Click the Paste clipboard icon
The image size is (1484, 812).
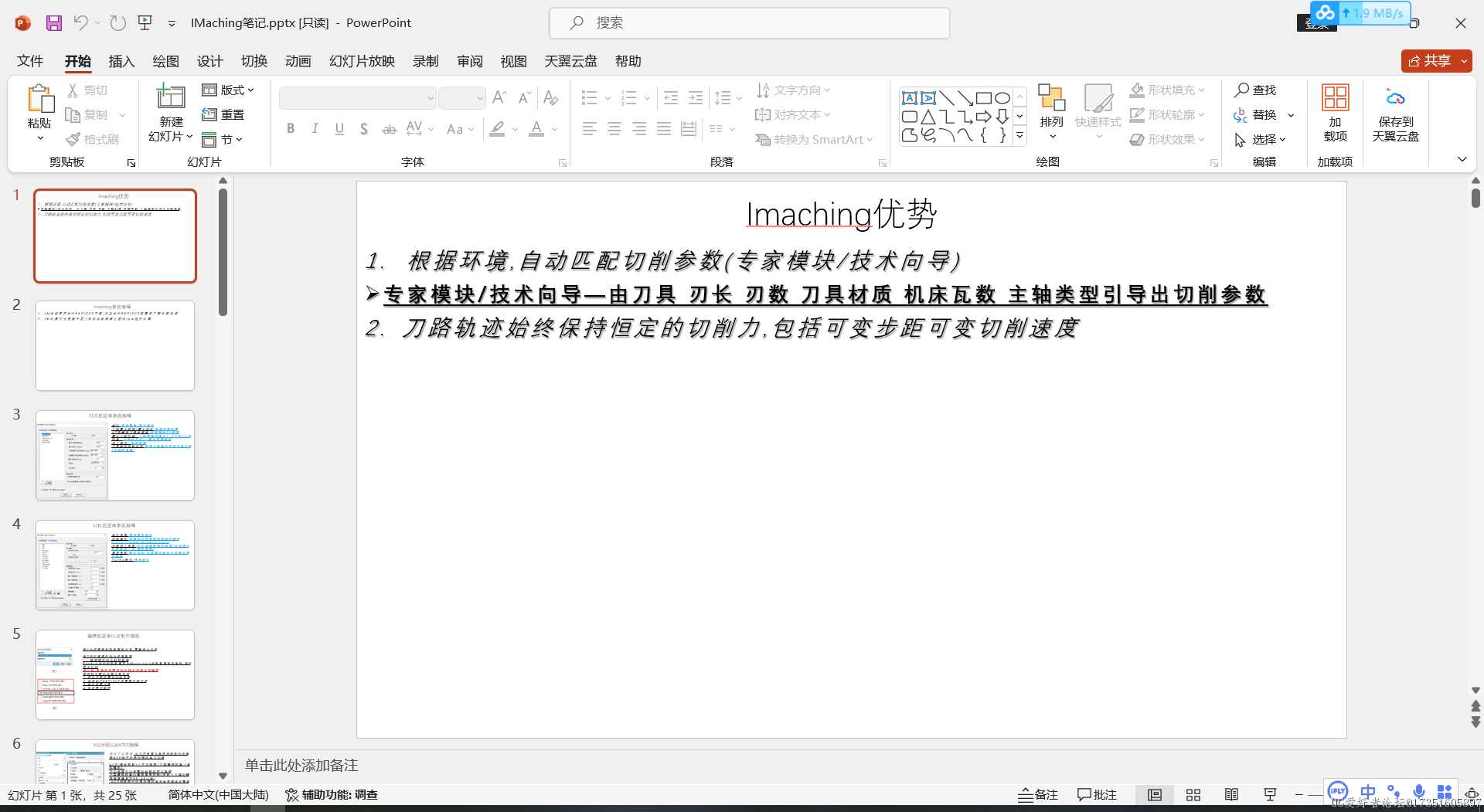[x=39, y=99]
